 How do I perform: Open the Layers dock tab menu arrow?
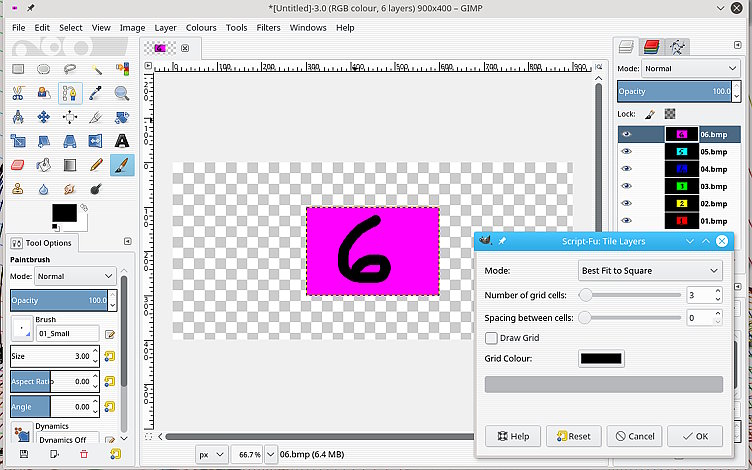pos(738,45)
